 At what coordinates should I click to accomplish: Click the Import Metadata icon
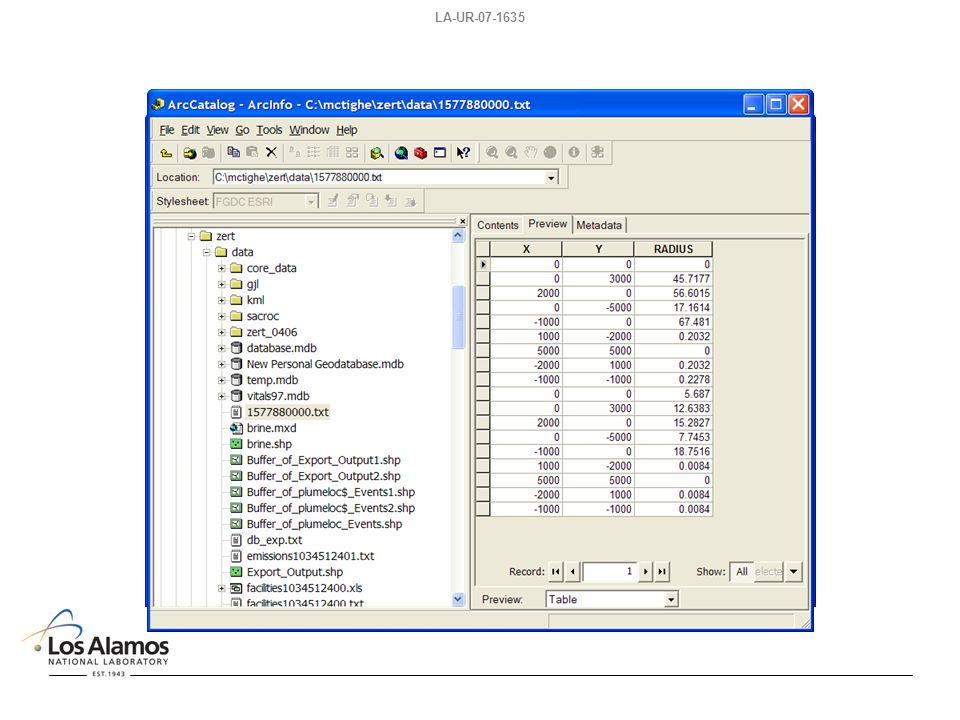tap(391, 201)
